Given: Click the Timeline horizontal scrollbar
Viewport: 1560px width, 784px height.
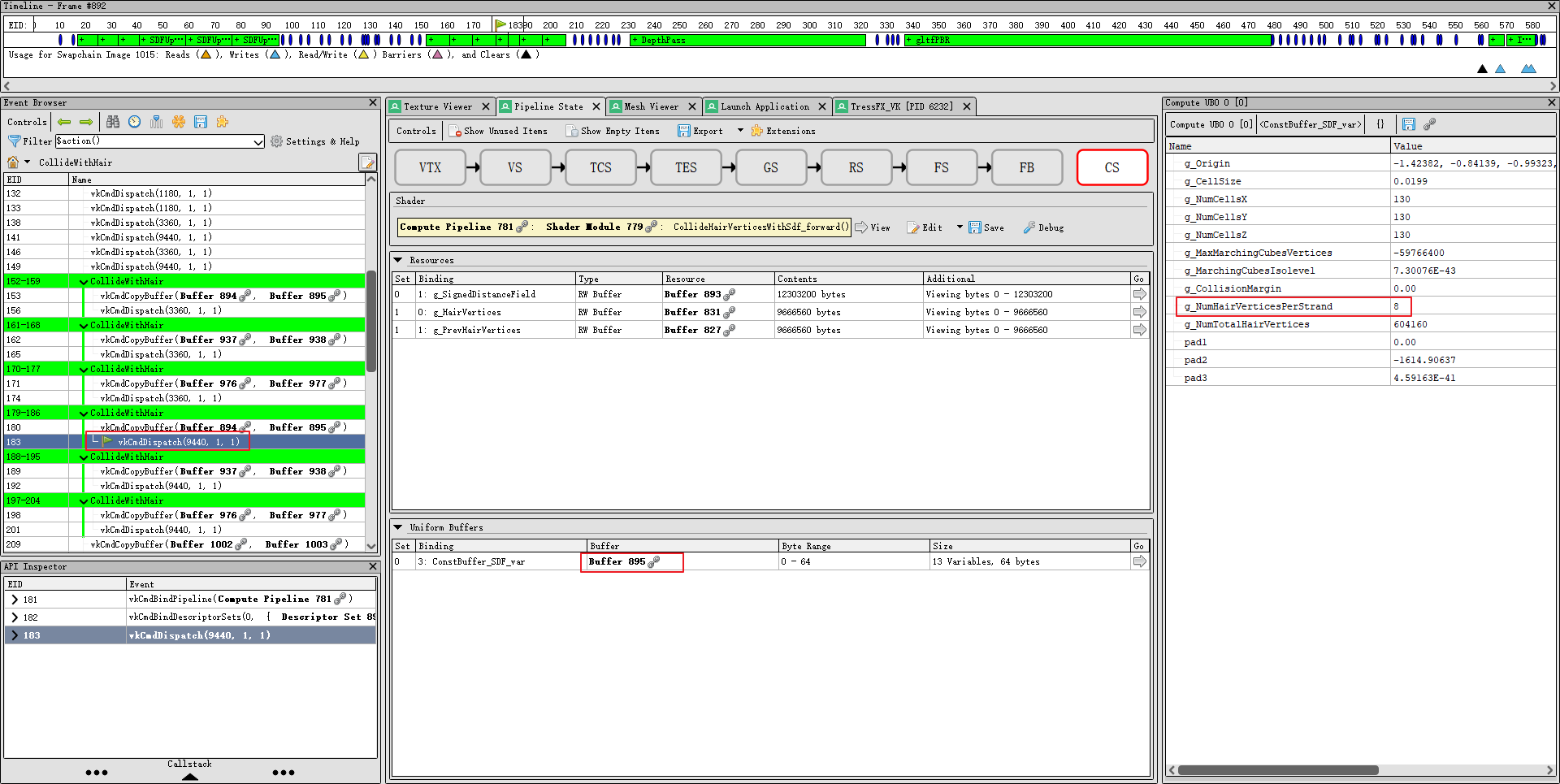Looking at the screenshot, I should click(x=780, y=85).
